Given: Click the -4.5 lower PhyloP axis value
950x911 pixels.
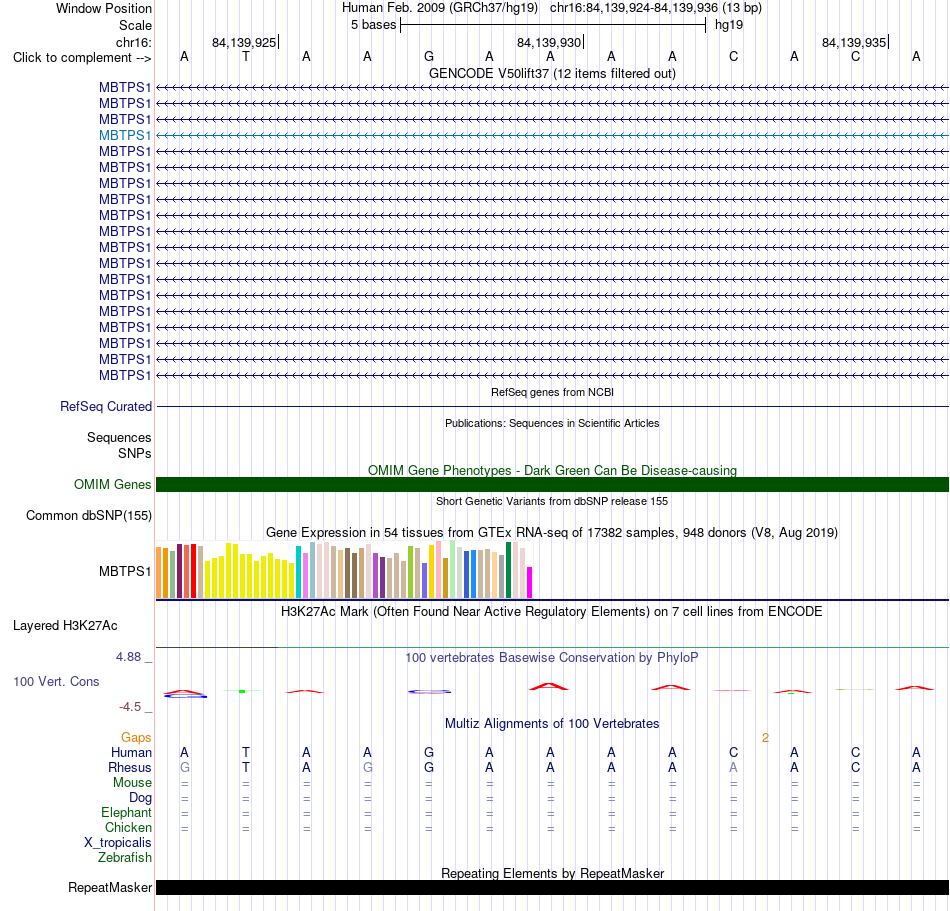Looking at the screenshot, I should (x=130, y=707).
